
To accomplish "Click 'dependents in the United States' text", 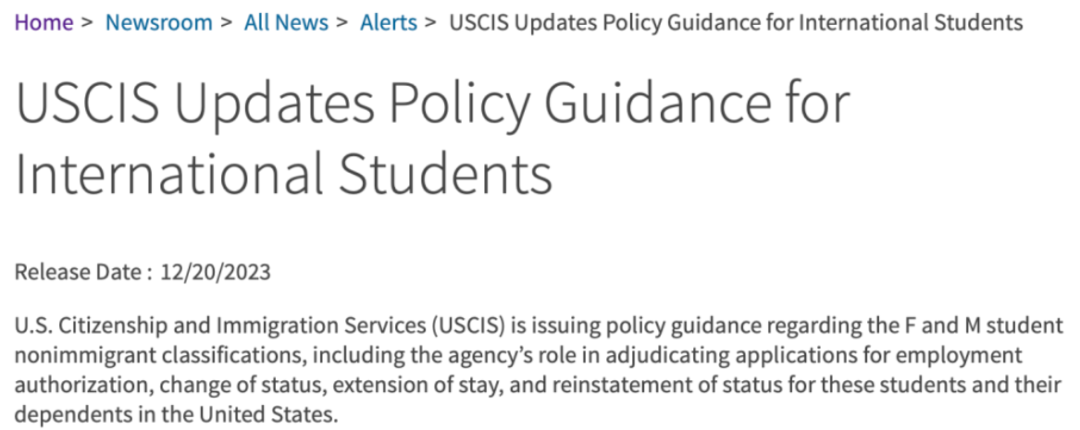I will click(177, 413).
